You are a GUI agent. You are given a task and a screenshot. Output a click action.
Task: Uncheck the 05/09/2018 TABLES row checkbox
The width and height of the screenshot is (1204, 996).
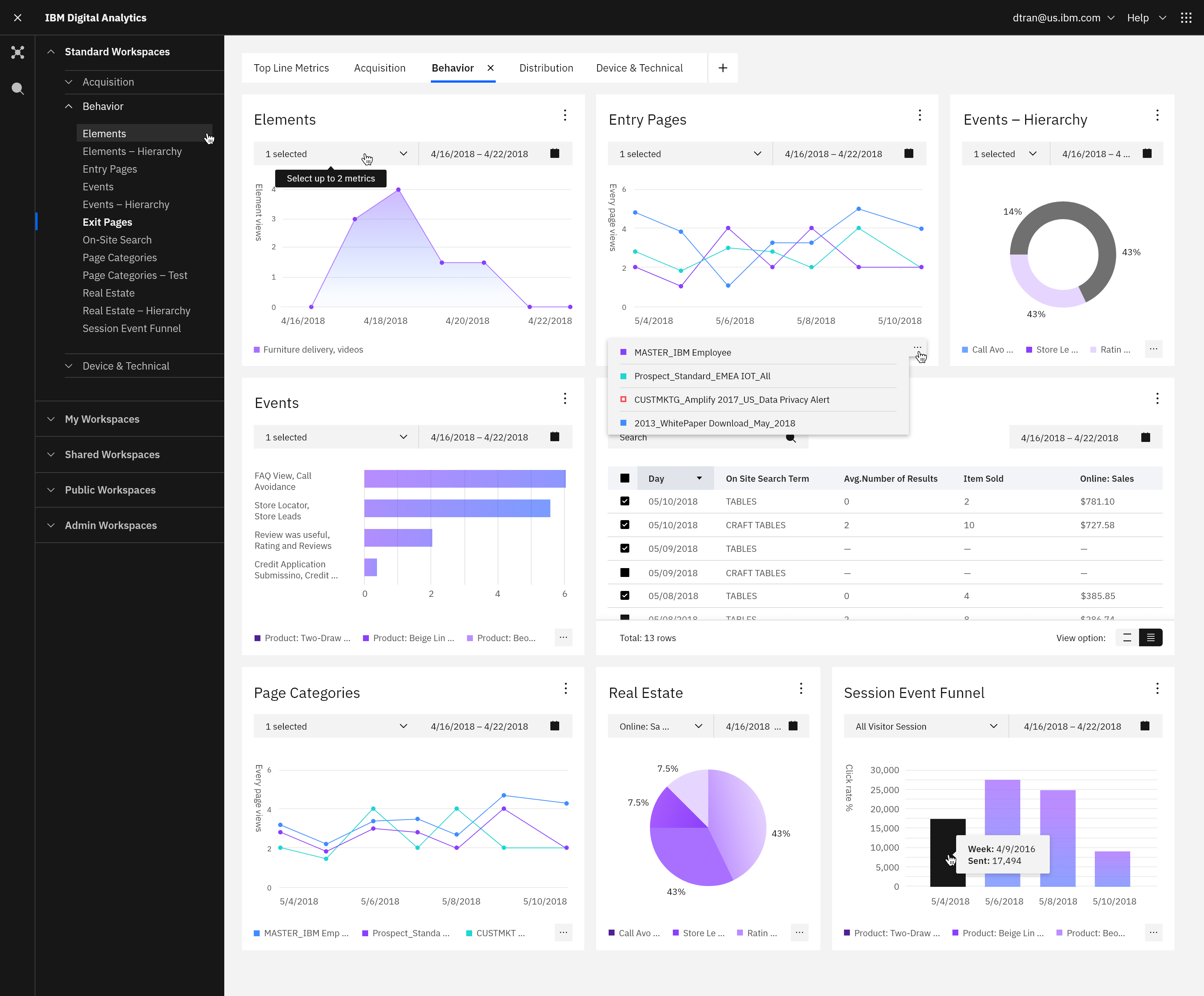[625, 548]
